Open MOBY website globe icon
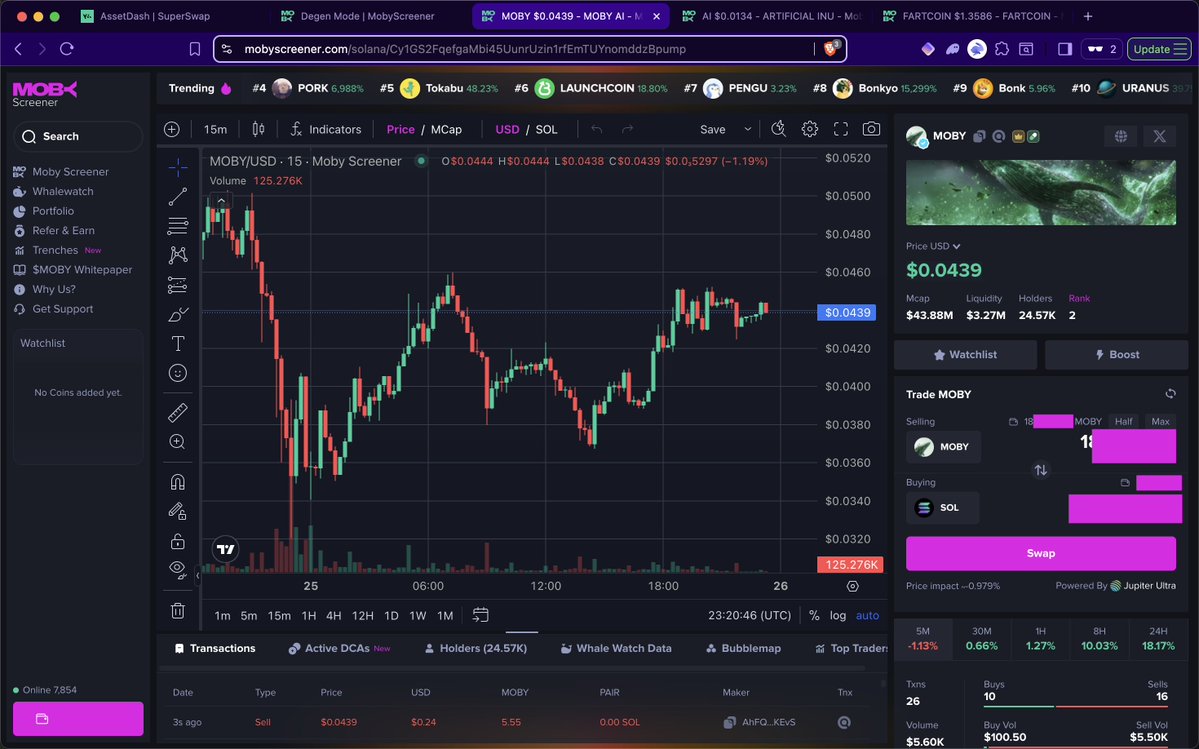1199x749 pixels. (x=1121, y=136)
